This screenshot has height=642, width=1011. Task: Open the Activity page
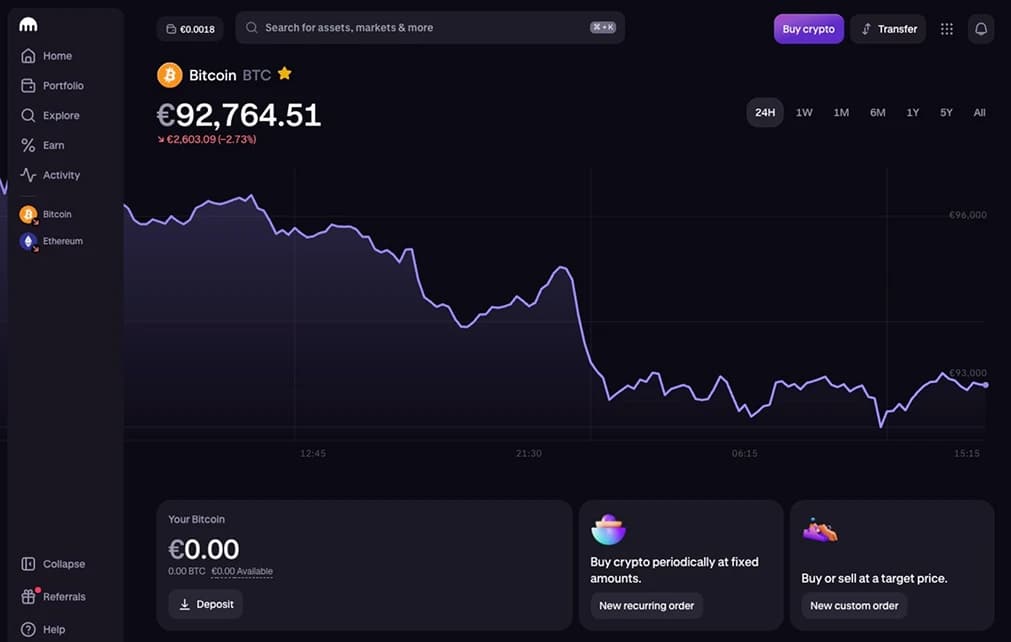point(50,175)
